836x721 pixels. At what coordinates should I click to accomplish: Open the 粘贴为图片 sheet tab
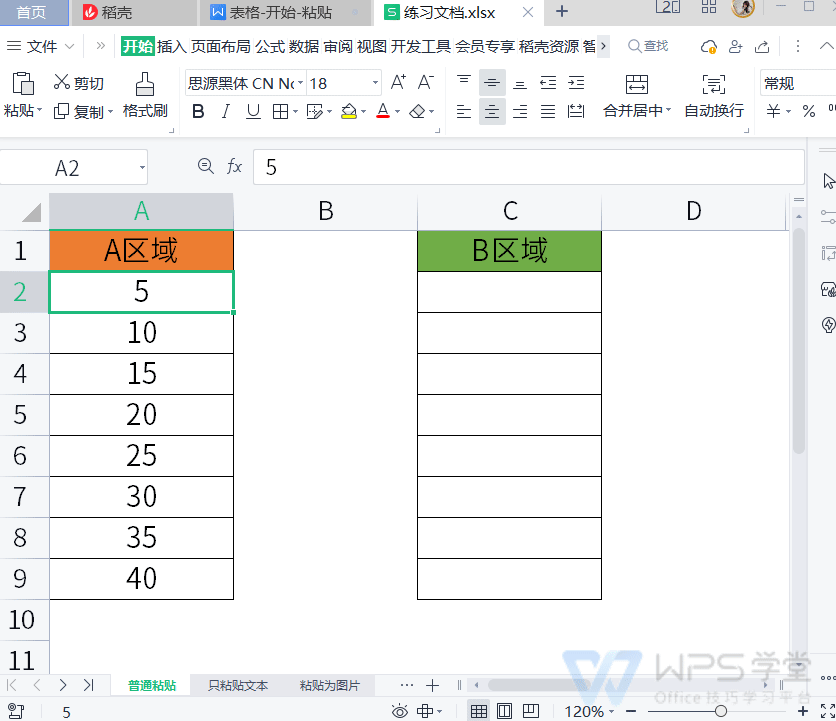(330, 685)
